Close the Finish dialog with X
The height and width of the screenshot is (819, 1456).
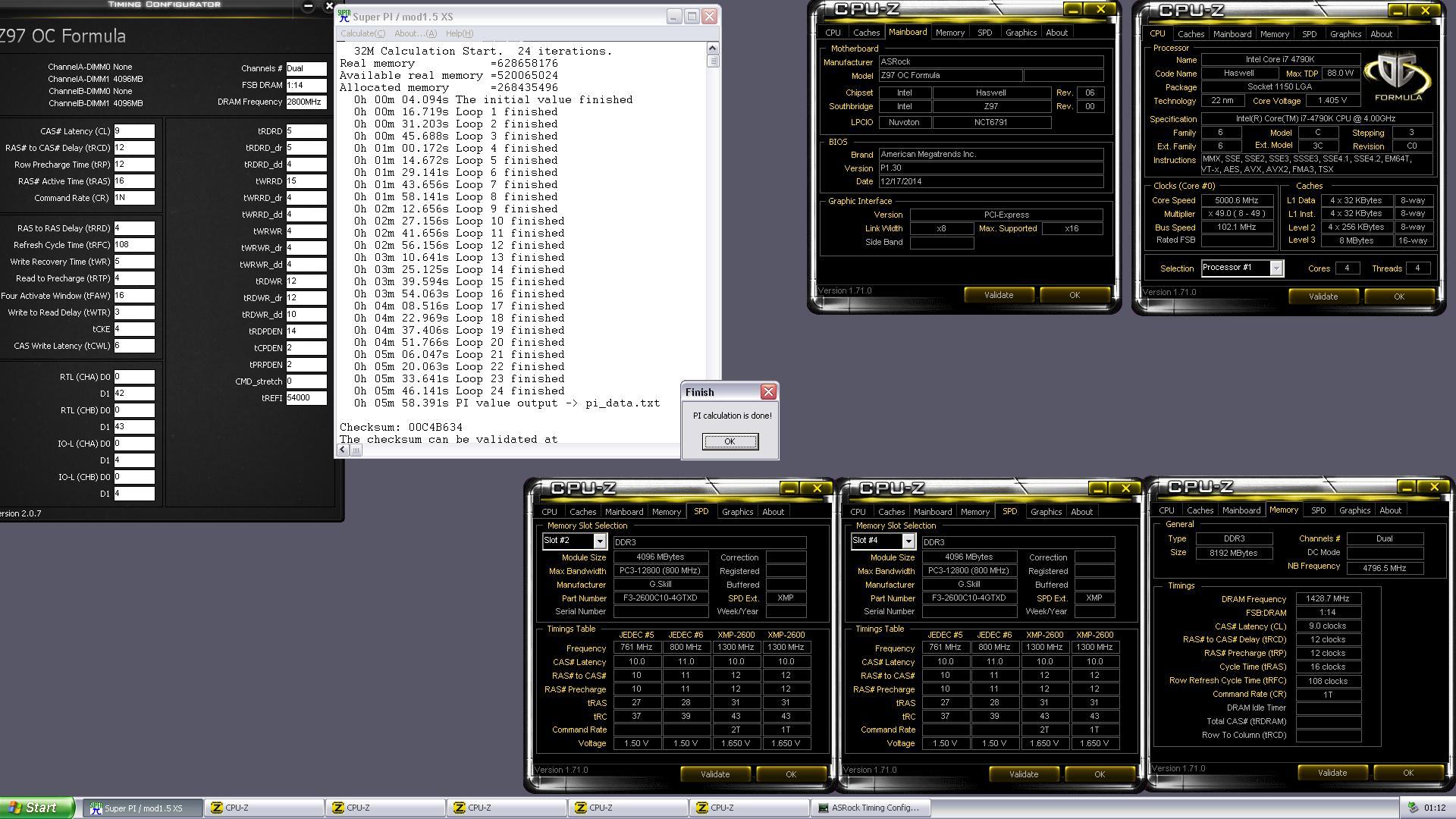pyautogui.click(x=768, y=391)
